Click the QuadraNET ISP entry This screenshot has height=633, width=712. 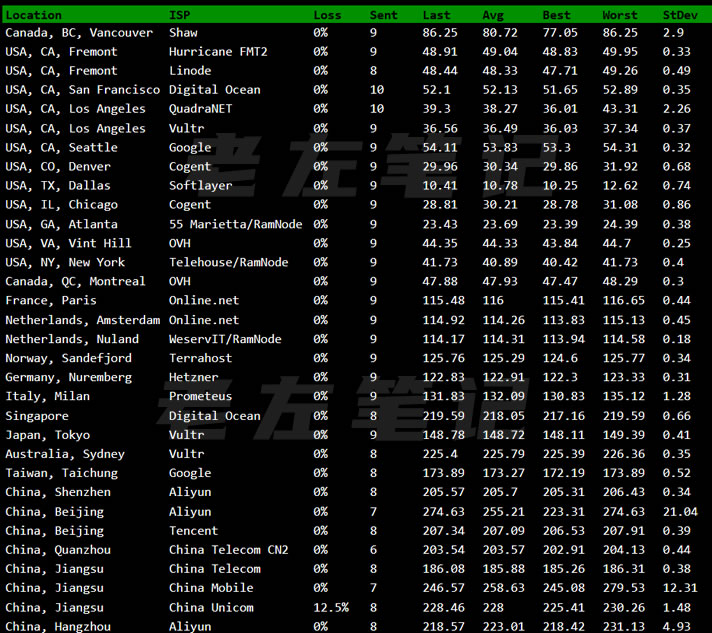200,109
